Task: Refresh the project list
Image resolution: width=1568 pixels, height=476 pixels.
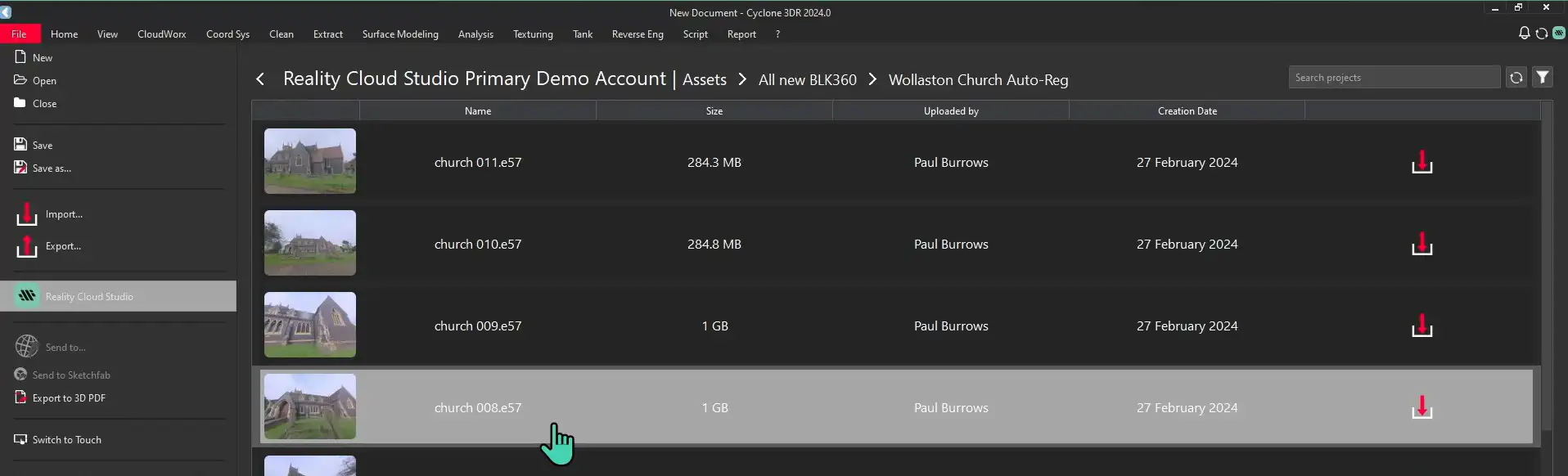Action: click(1516, 78)
